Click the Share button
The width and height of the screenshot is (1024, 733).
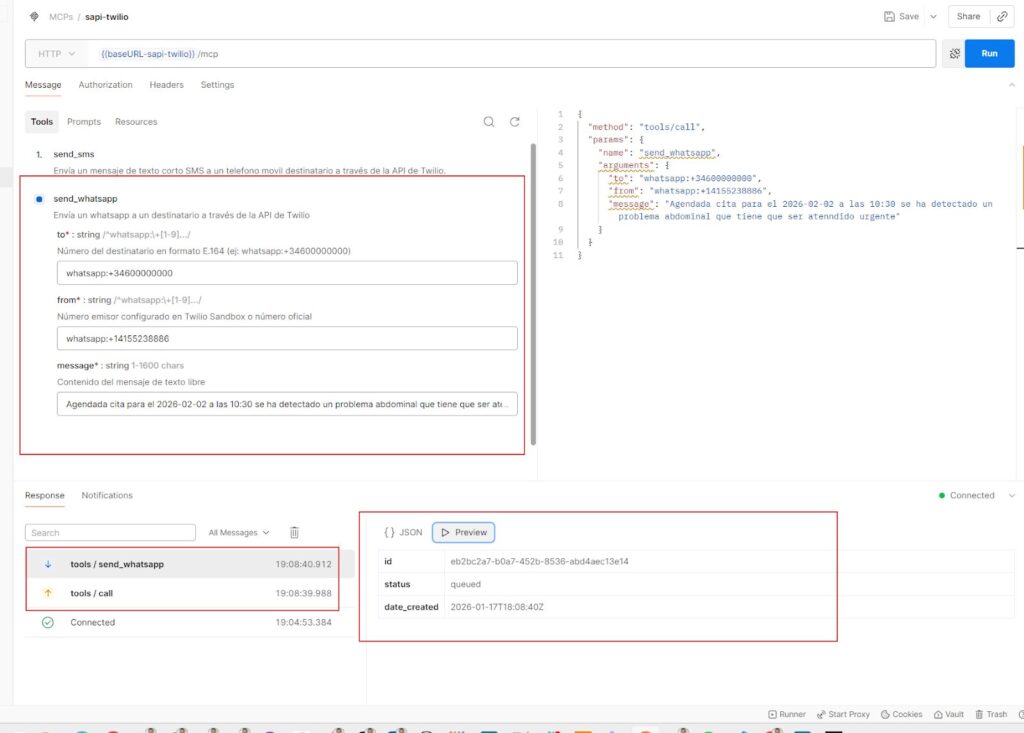click(x=968, y=16)
